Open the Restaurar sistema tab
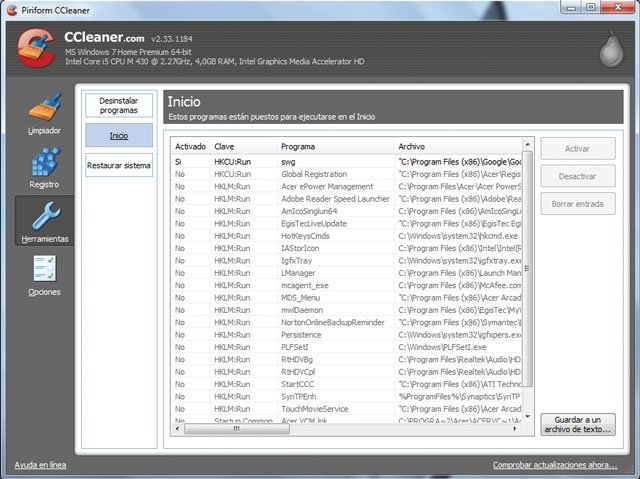The width and height of the screenshot is (640, 479). (119, 165)
